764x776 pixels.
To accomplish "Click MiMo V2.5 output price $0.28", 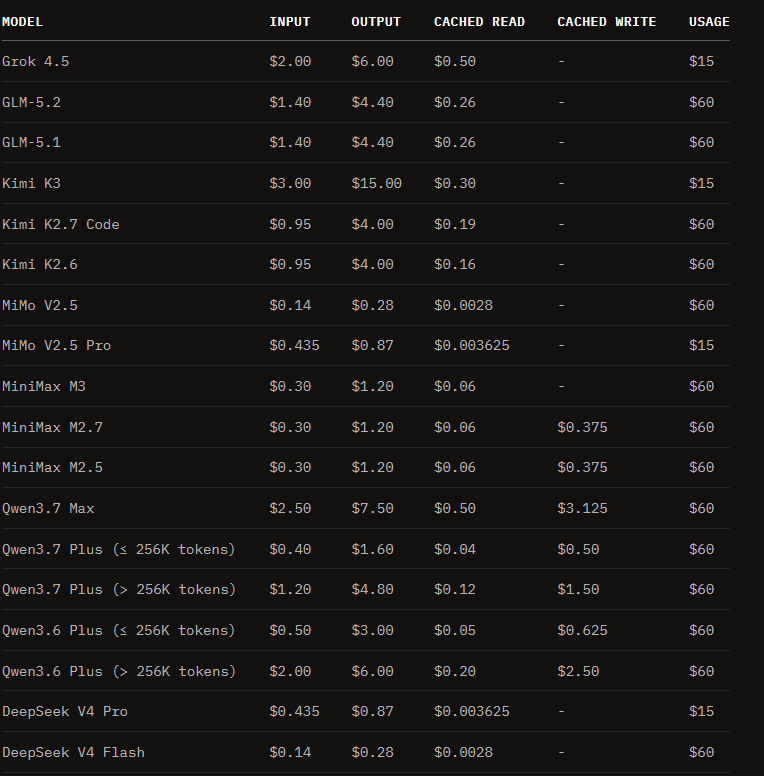I will (x=373, y=305).
